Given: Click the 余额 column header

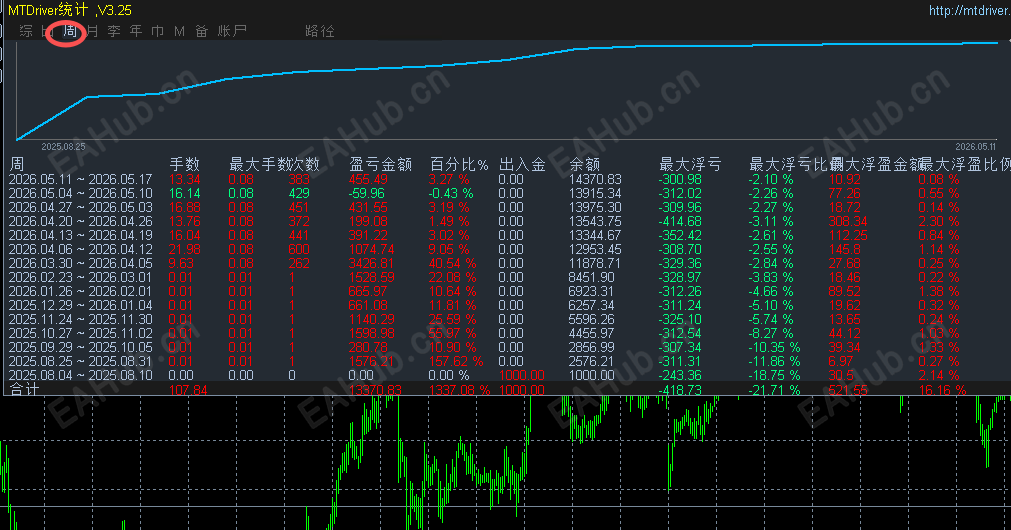Looking at the screenshot, I should point(585,164).
